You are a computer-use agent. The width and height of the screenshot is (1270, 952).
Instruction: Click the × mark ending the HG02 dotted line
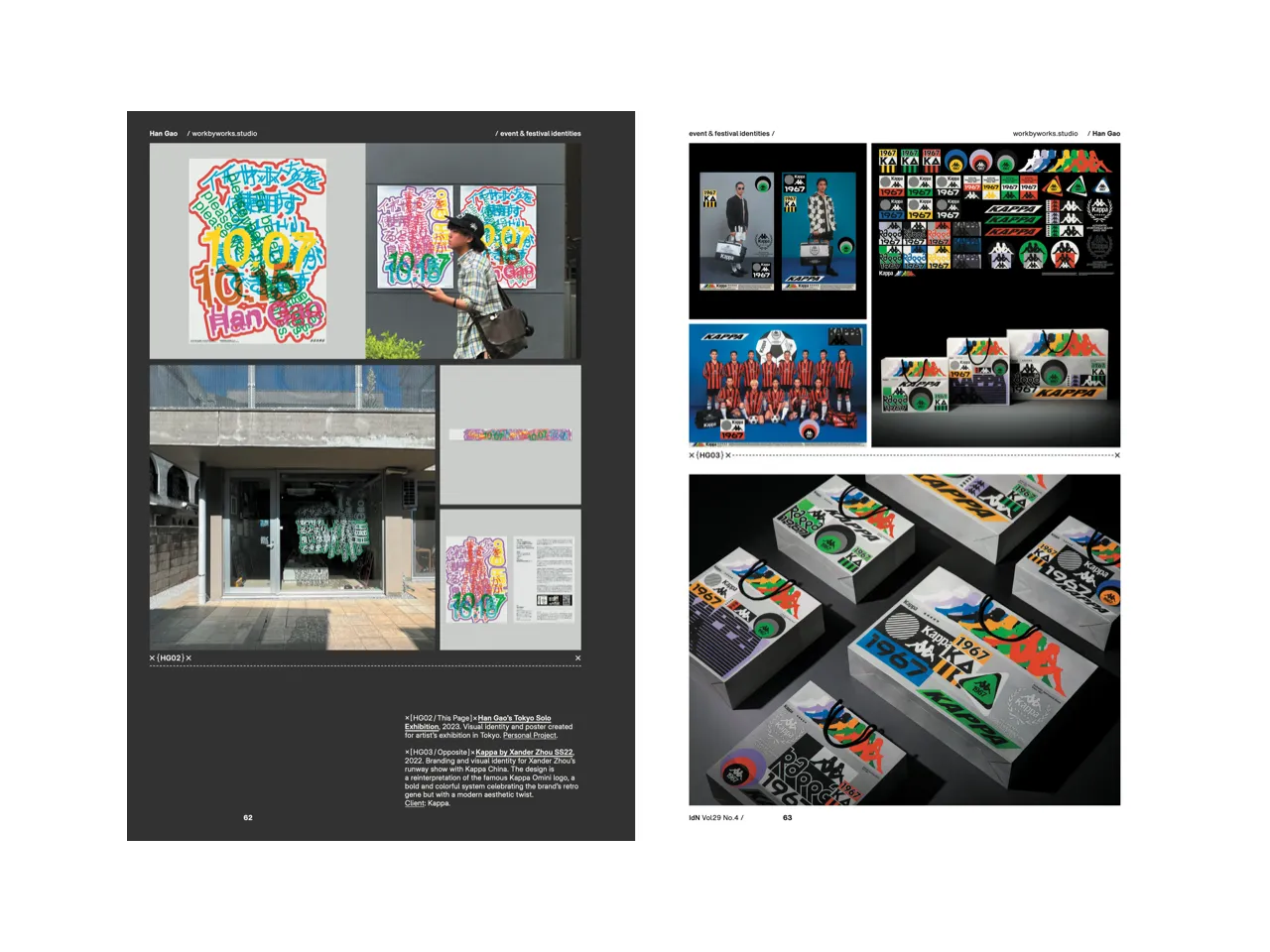click(x=577, y=657)
